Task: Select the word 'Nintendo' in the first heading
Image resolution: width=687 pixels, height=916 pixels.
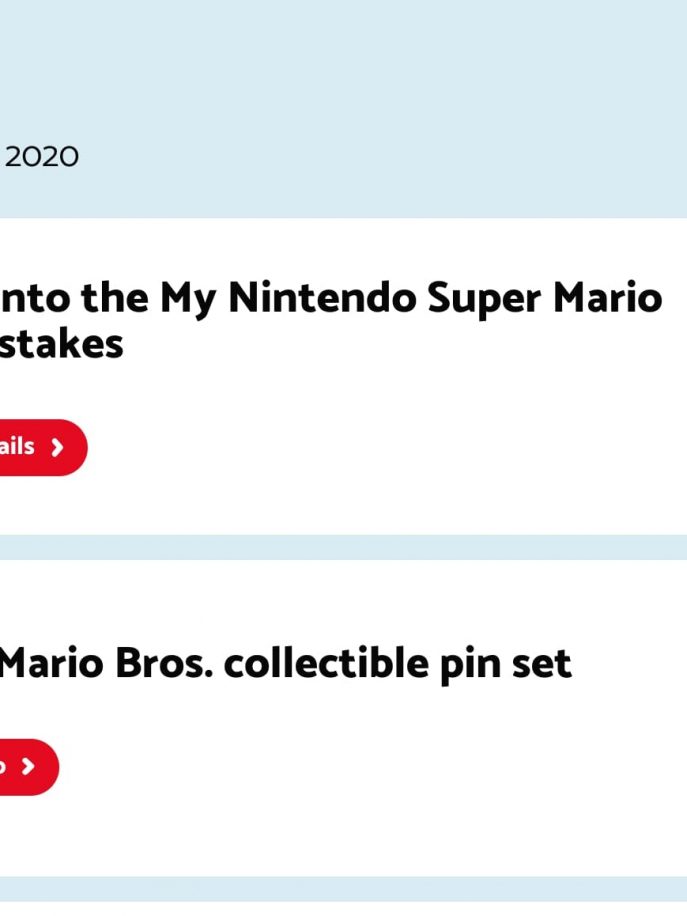Action: coord(323,297)
